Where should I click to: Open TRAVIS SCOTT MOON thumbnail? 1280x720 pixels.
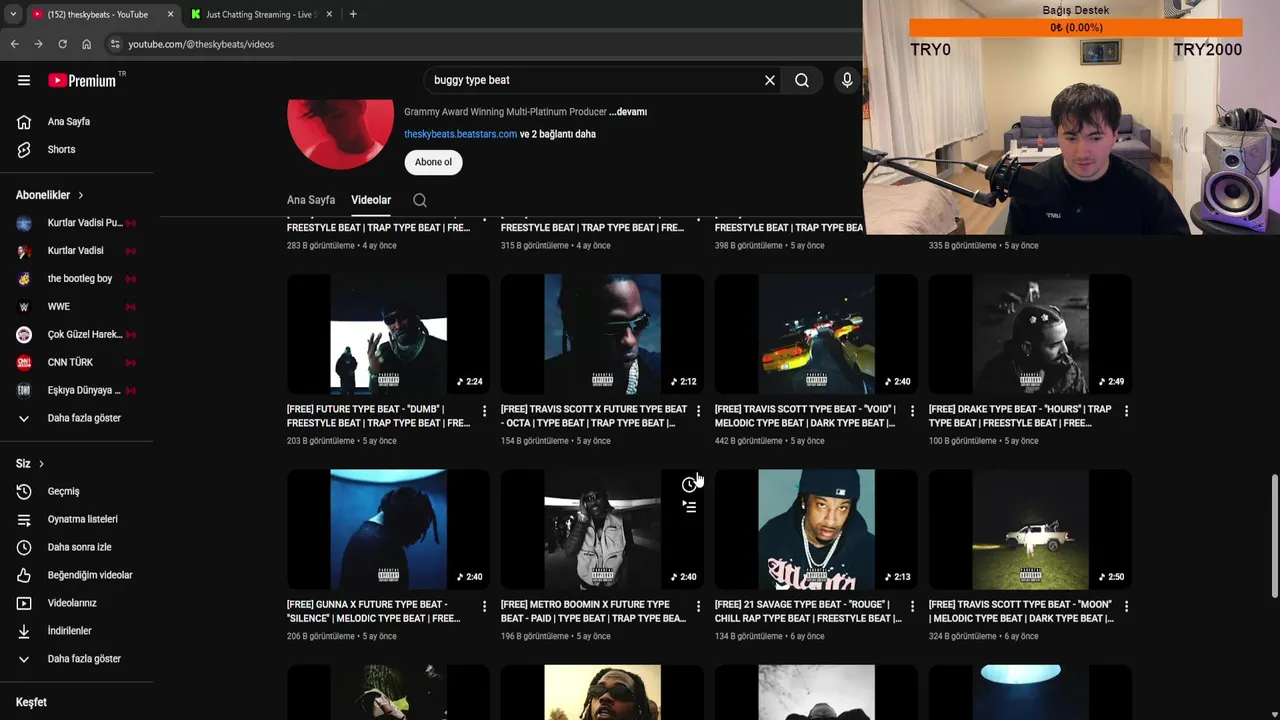1030,529
